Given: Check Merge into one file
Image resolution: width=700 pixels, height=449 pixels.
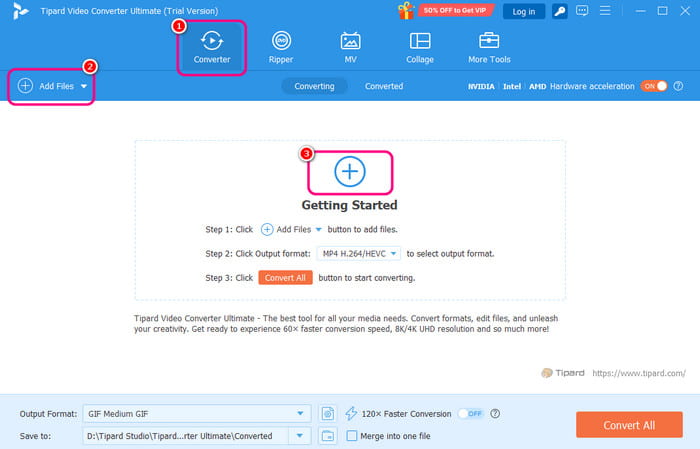Looking at the screenshot, I should pos(351,435).
